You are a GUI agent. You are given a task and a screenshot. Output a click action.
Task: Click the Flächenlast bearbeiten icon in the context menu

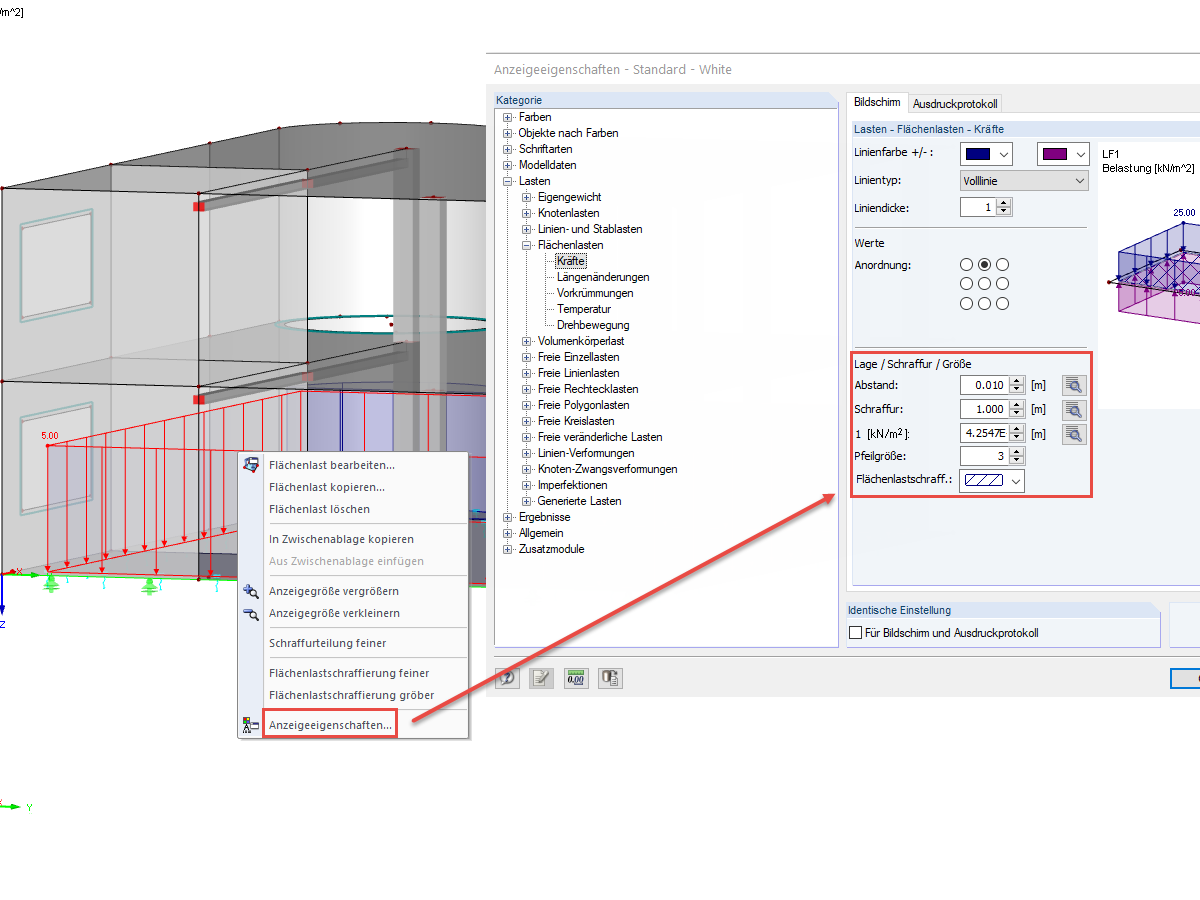(251, 463)
